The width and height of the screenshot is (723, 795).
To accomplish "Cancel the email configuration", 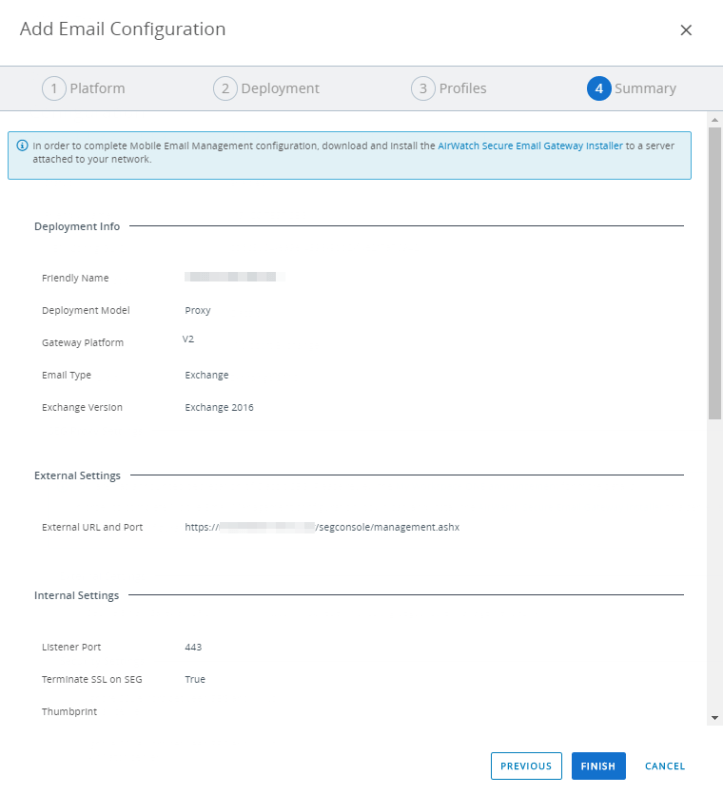I will point(665,766).
